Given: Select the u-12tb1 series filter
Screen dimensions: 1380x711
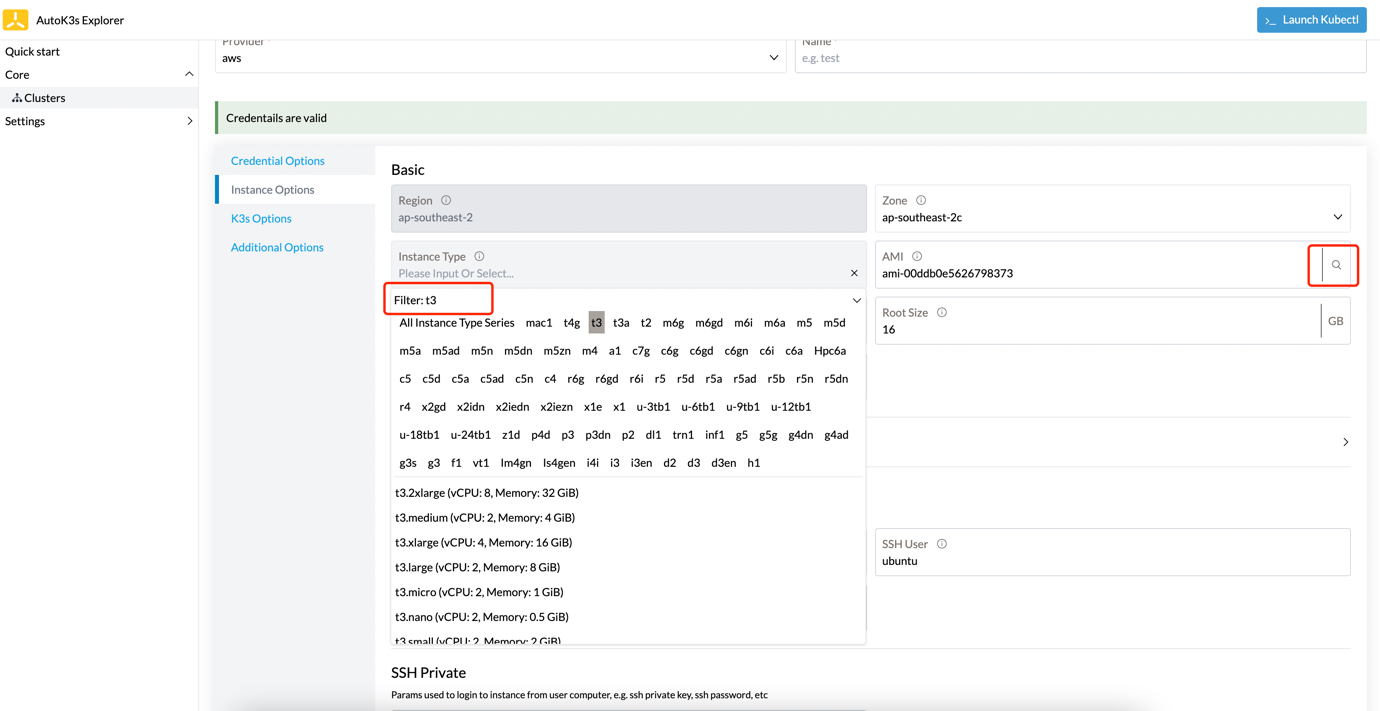Looking at the screenshot, I should [x=791, y=407].
